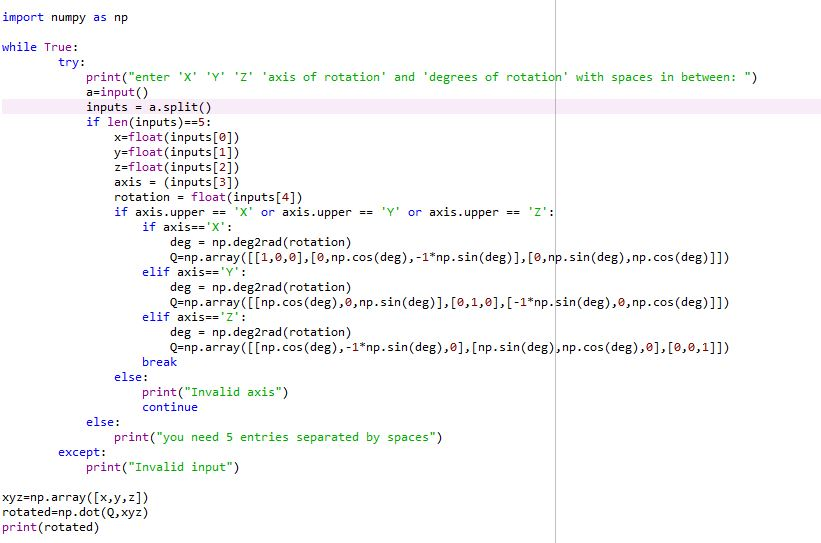821x543 pixels.
Task: Click the 'while True:' line
Action: point(40,47)
